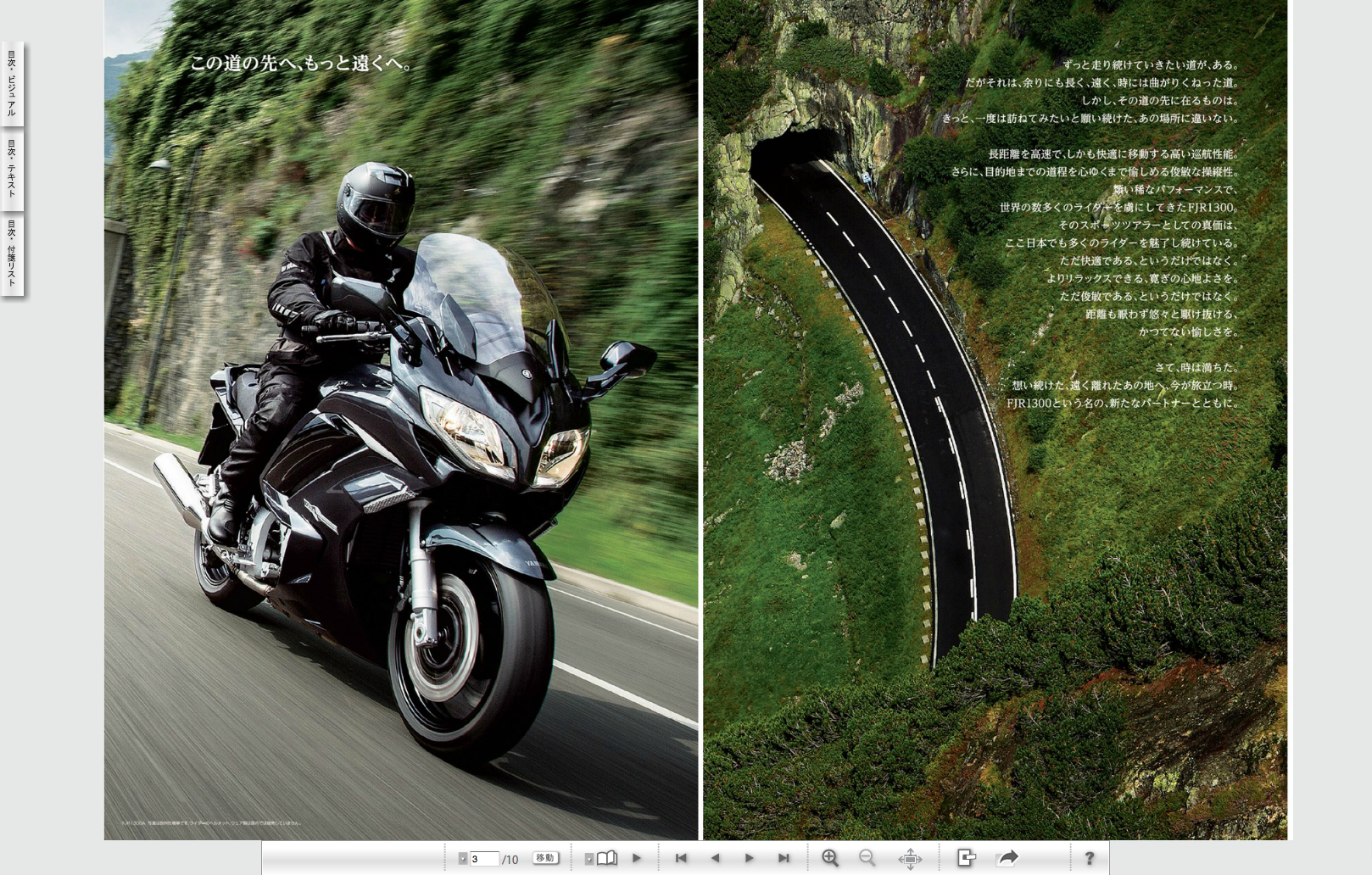Click the share arrow icon
Image resolution: width=1372 pixels, height=875 pixels.
coord(1007,858)
